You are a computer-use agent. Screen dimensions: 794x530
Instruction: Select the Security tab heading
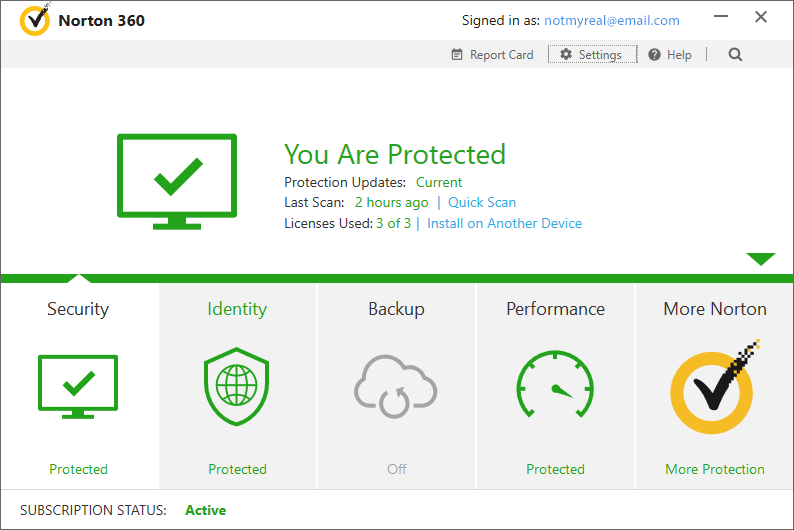pyautogui.click(x=78, y=309)
